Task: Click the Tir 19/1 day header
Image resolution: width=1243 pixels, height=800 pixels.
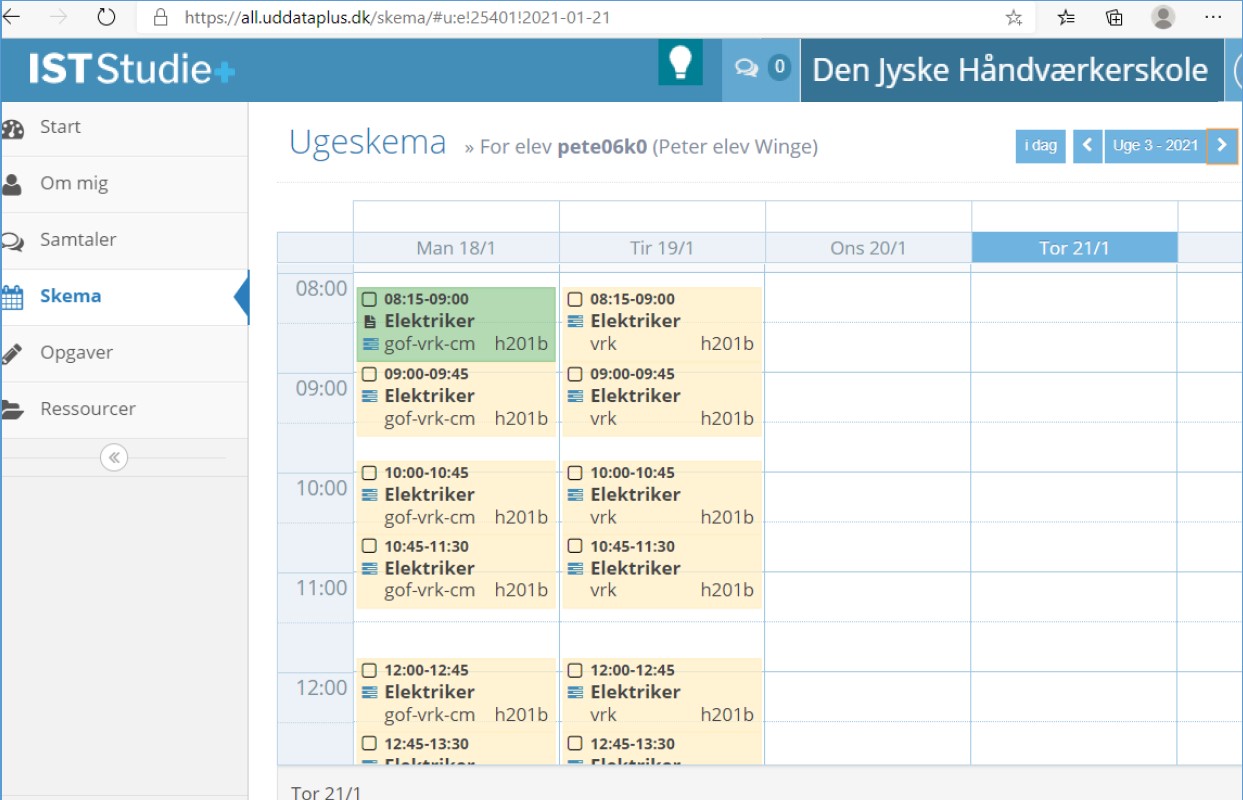Action: coord(662,248)
